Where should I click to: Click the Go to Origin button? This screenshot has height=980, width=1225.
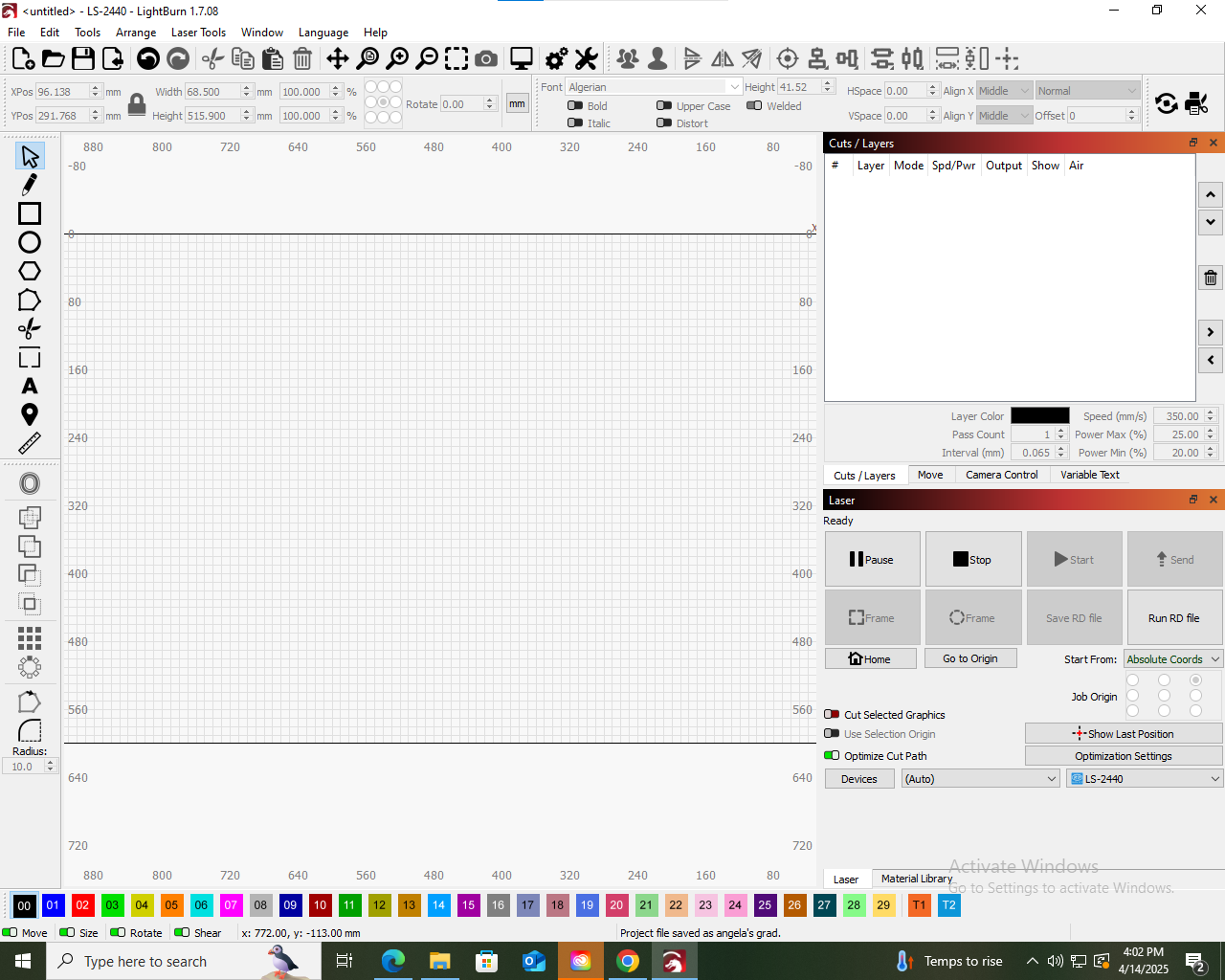970,658
